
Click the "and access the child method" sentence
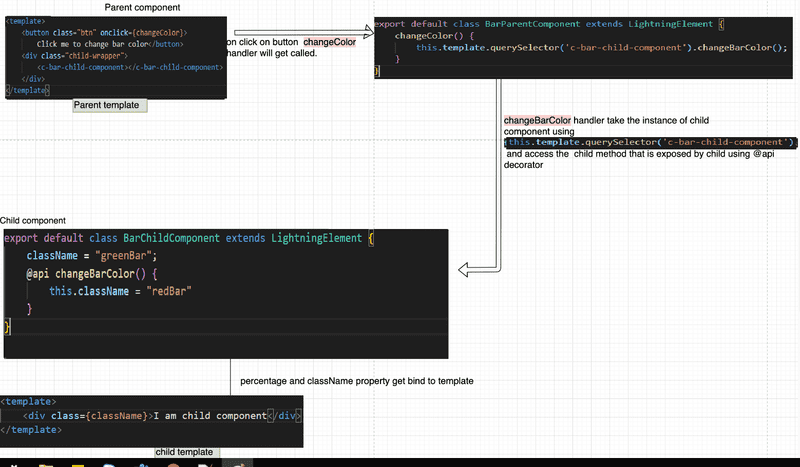pyautogui.click(x=639, y=159)
